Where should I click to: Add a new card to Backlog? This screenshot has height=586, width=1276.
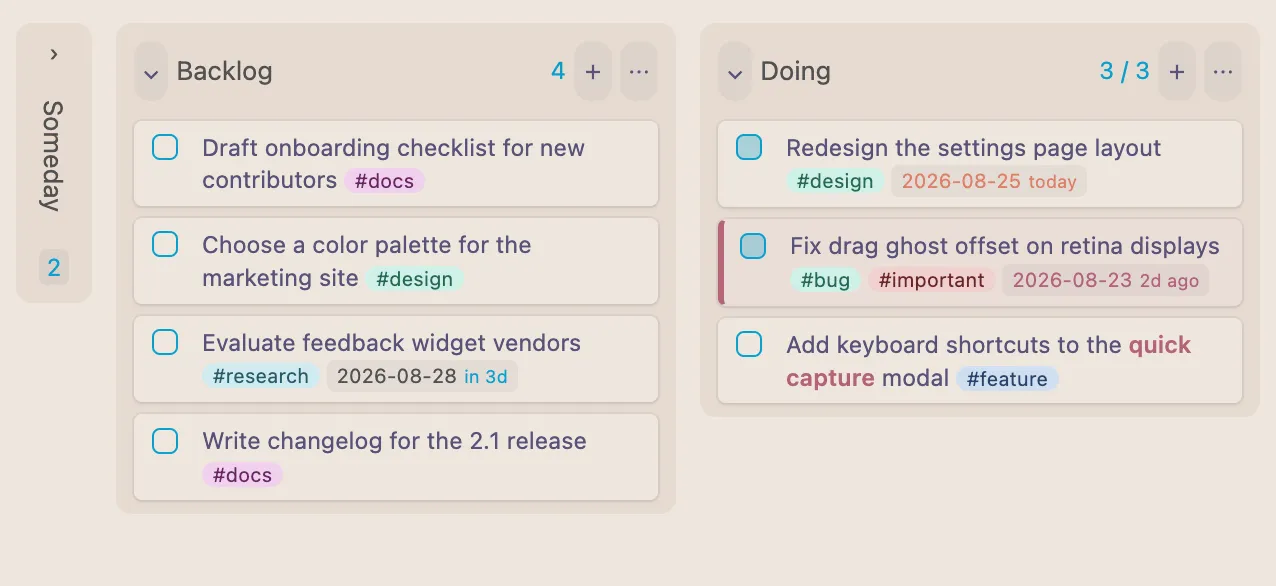tap(593, 71)
